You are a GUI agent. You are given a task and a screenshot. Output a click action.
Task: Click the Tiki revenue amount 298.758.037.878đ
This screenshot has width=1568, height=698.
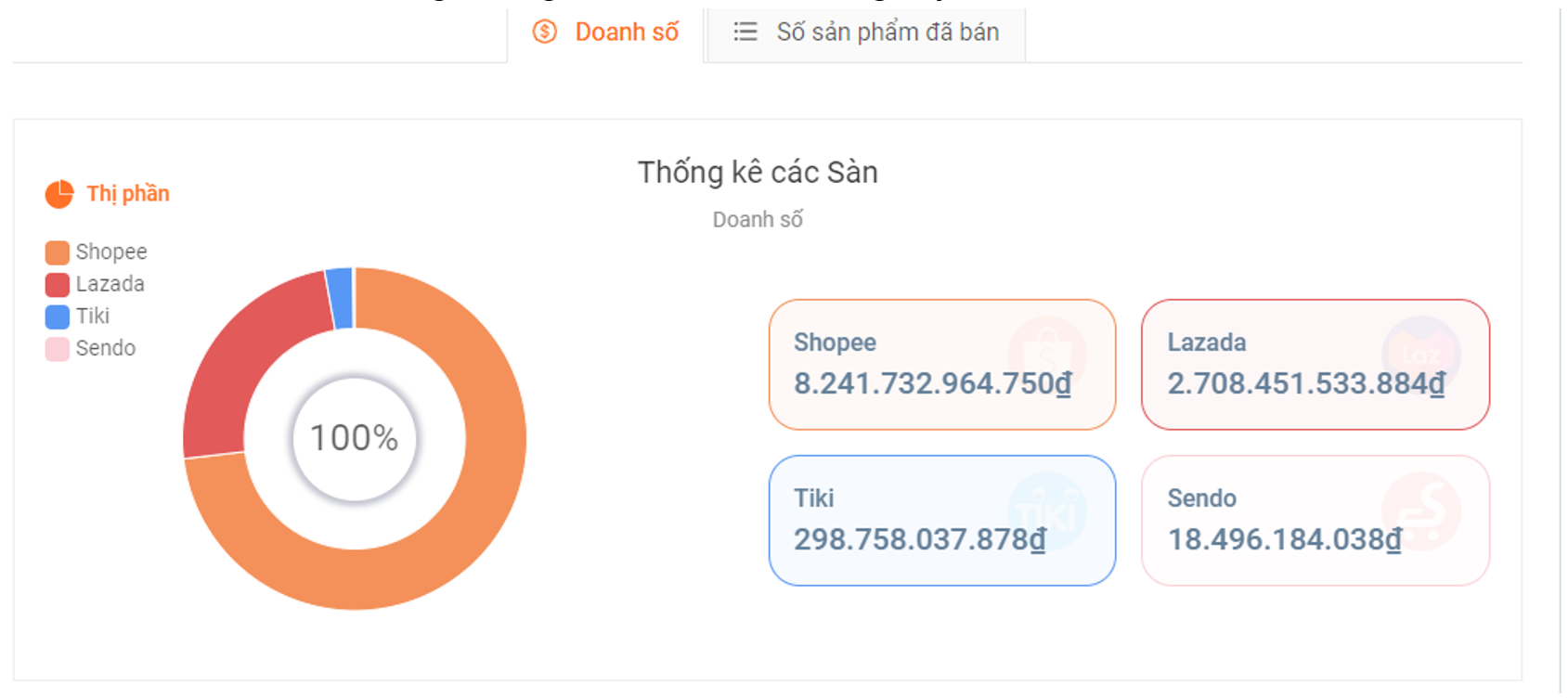point(920,539)
